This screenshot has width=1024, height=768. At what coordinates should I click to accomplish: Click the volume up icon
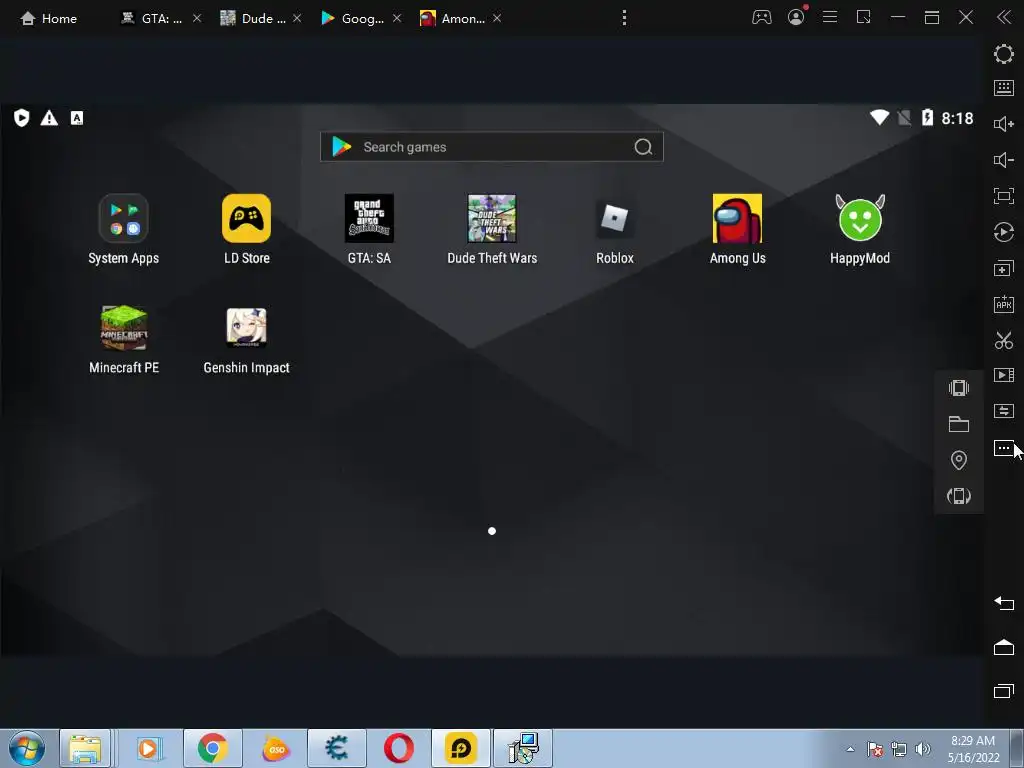[x=1004, y=124]
